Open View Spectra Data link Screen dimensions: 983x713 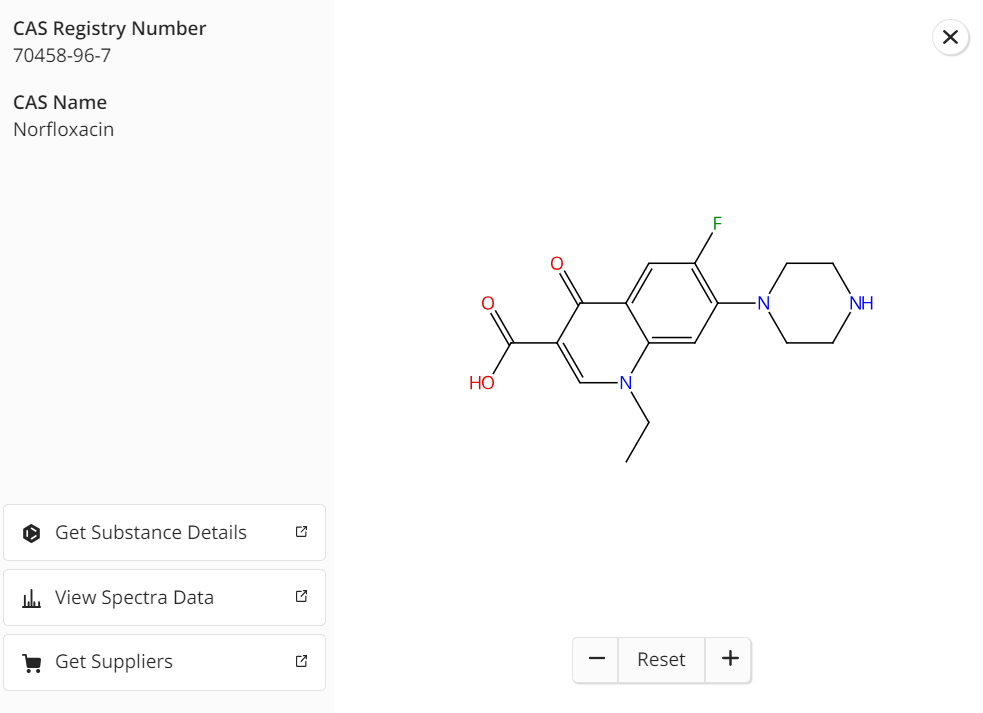[x=164, y=598]
